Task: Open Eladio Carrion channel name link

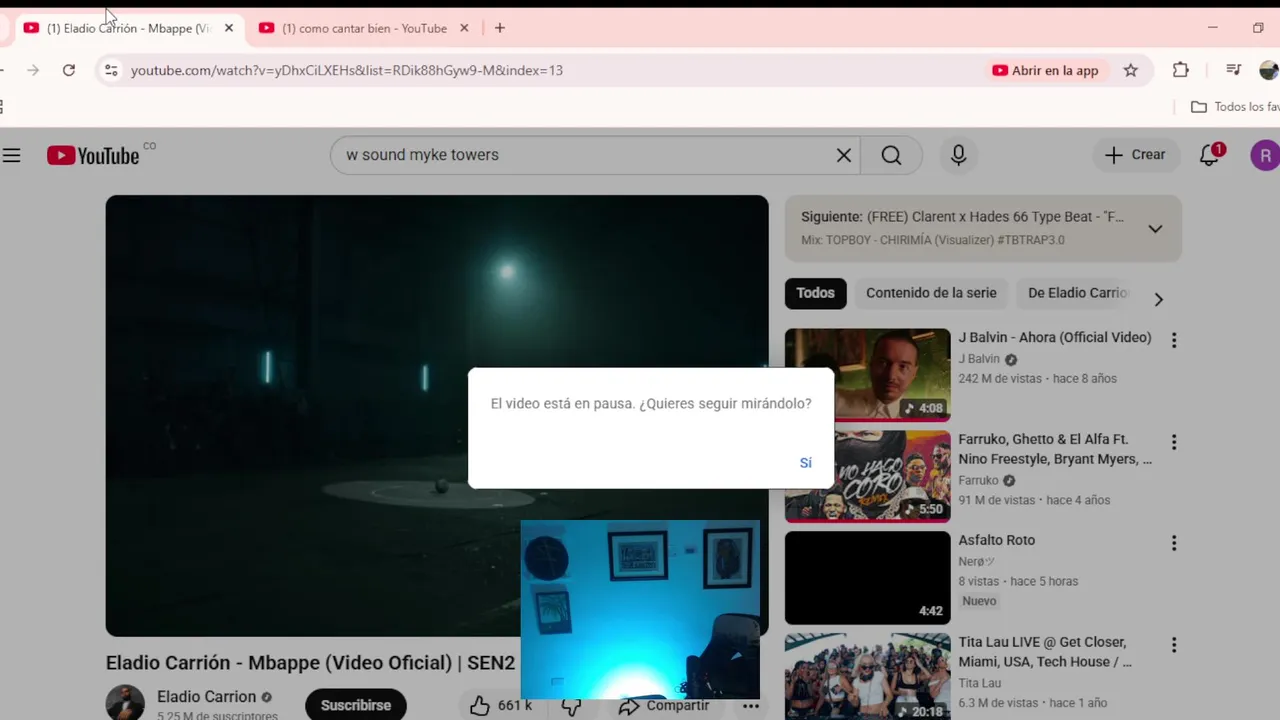Action: click(206, 697)
